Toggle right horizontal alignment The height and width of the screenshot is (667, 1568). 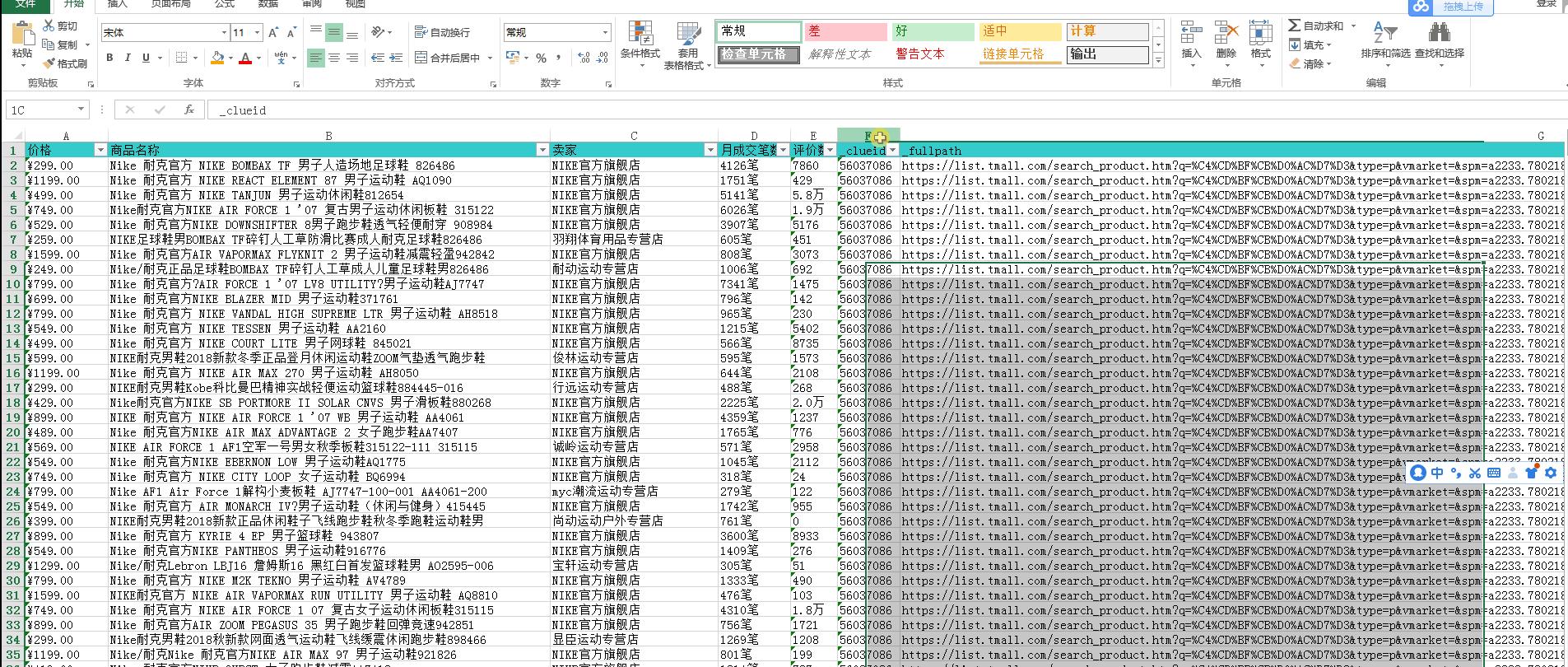[352, 58]
